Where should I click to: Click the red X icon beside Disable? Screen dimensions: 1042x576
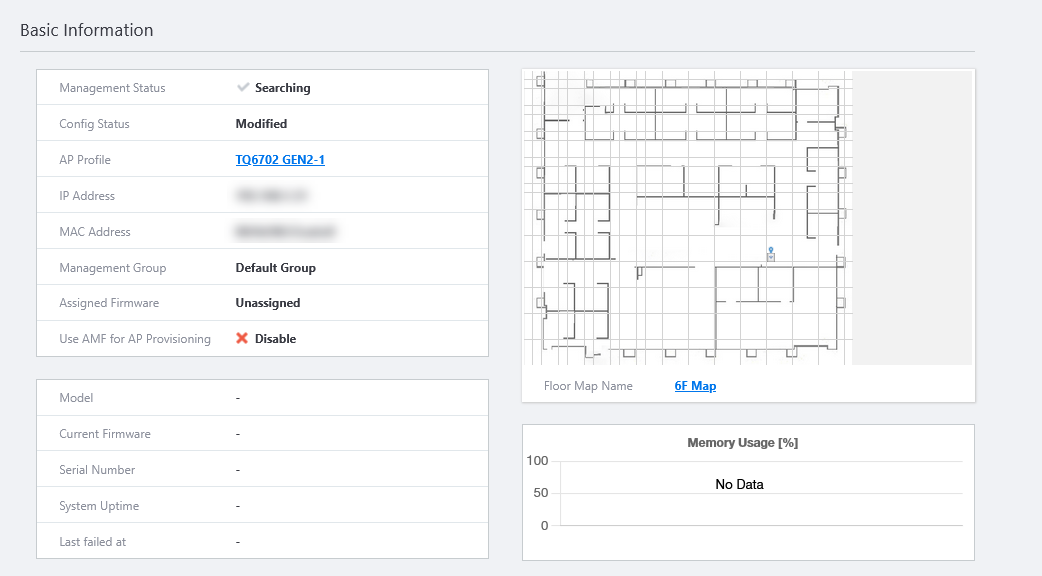pos(242,339)
